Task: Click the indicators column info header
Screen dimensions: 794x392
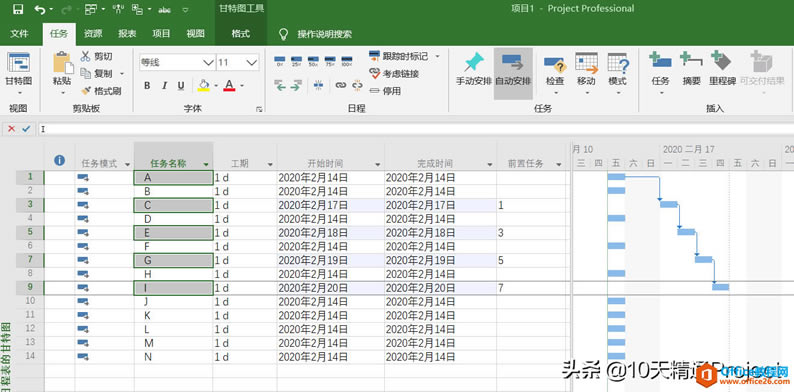Action: coord(59,160)
